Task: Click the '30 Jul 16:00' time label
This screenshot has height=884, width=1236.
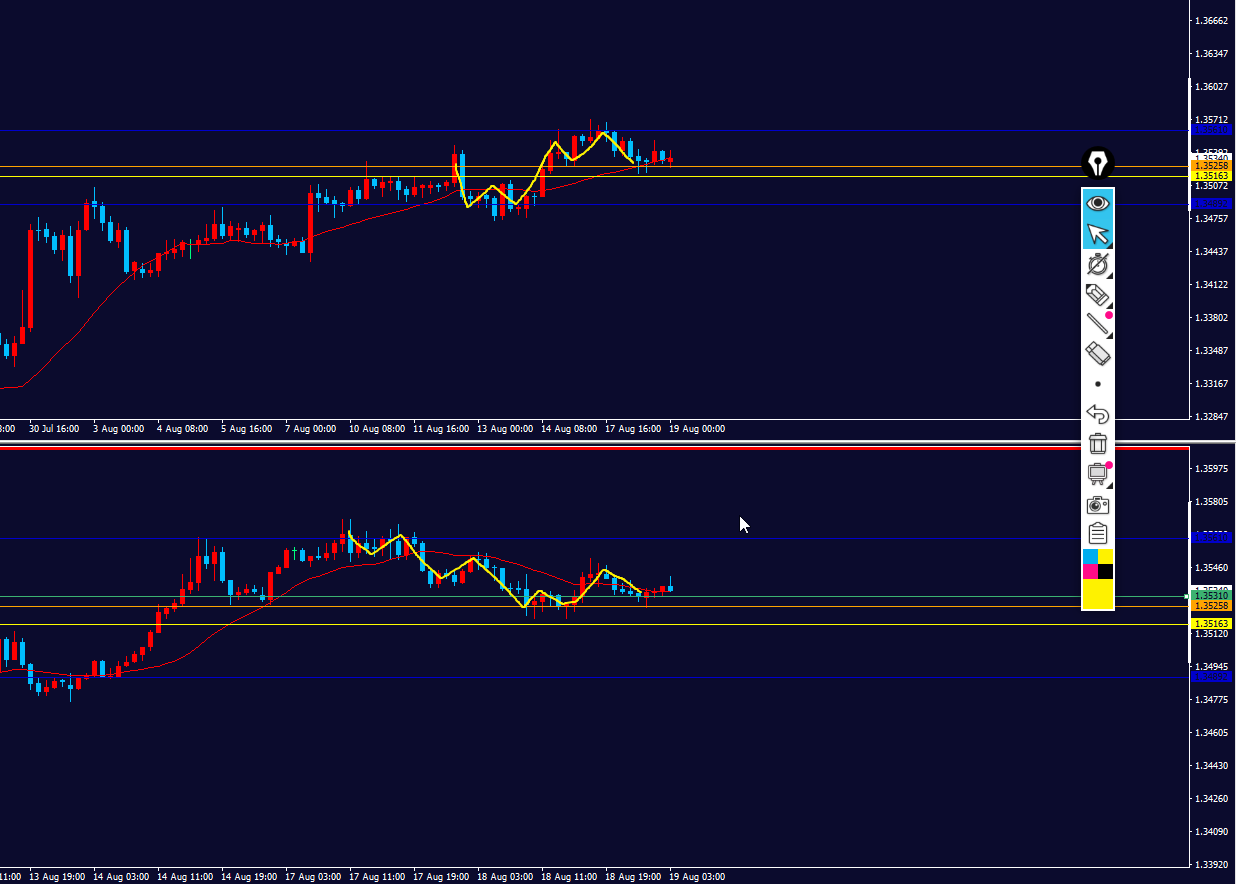Action: click(54, 428)
